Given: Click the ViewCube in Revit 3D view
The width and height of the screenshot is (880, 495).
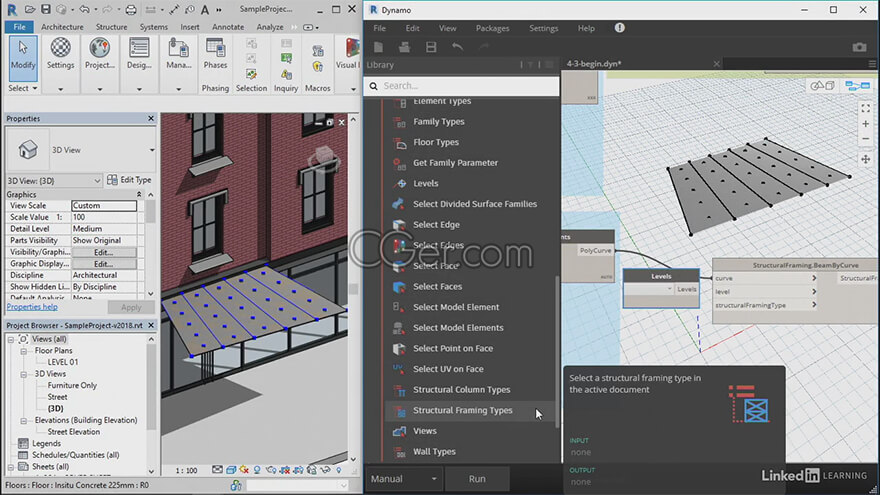Looking at the screenshot, I should click(324, 159).
